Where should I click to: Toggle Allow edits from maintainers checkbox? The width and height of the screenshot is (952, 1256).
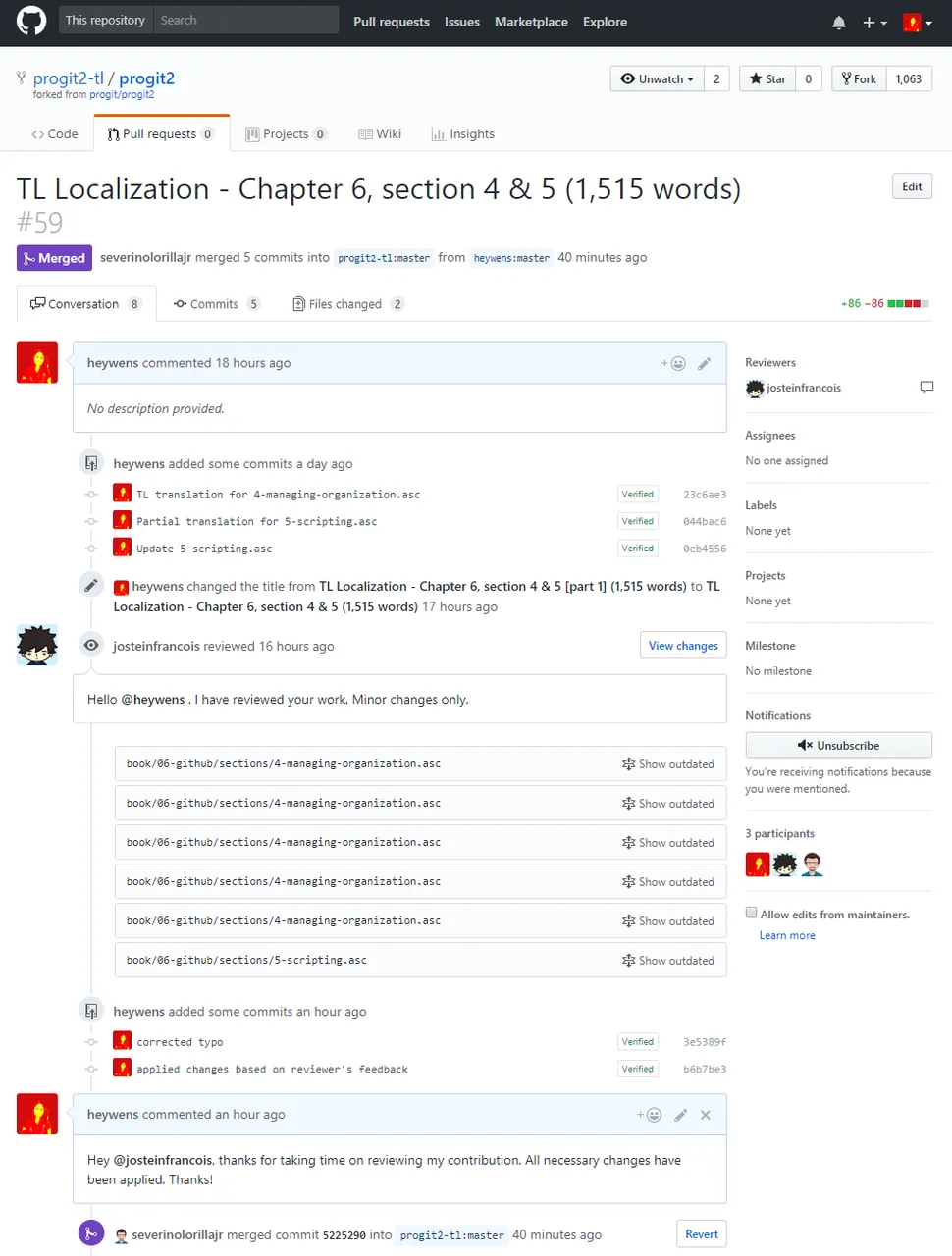[x=752, y=913]
